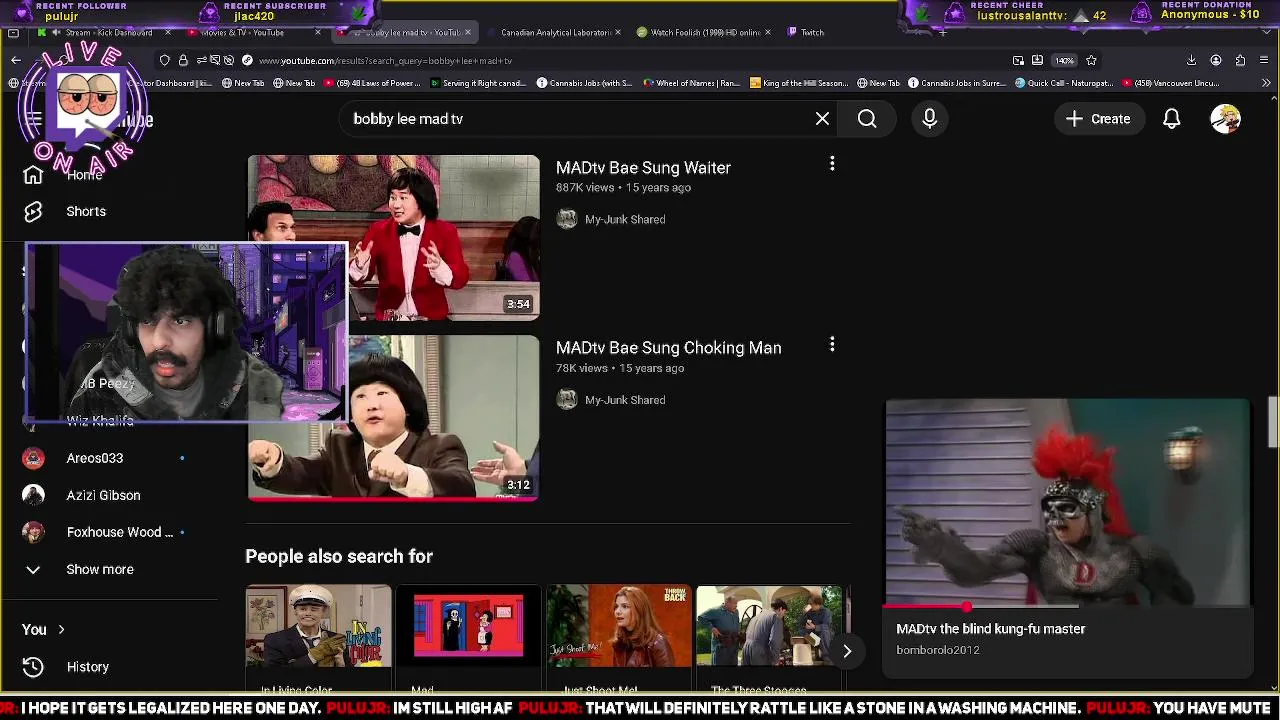Click My-Junk Shared avatar under Bae Sung Choking Man
Screen dimensions: 1280x720
[x=567, y=400]
